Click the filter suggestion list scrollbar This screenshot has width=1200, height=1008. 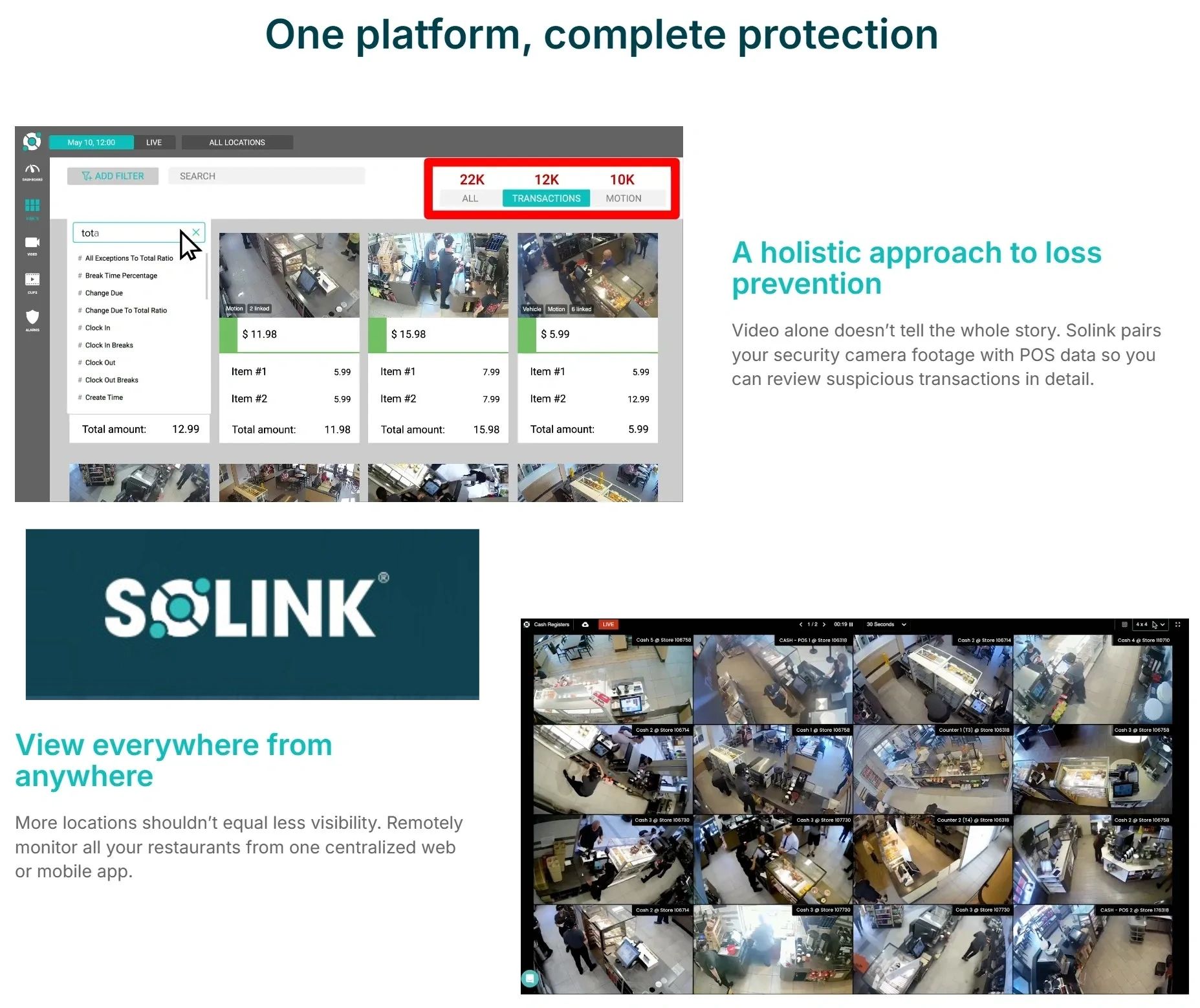206,276
